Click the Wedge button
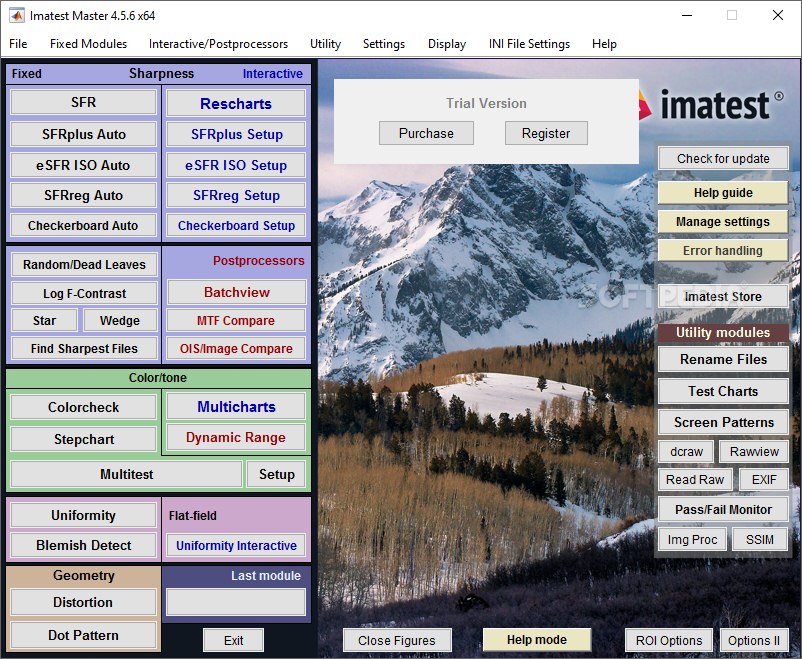The width and height of the screenshot is (802, 659). (x=120, y=320)
